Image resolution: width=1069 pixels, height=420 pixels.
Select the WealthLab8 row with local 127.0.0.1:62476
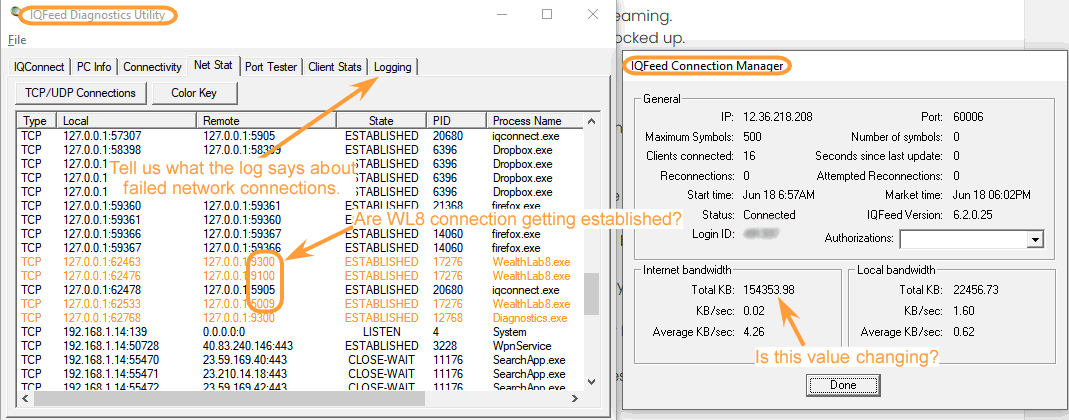[x=300, y=275]
